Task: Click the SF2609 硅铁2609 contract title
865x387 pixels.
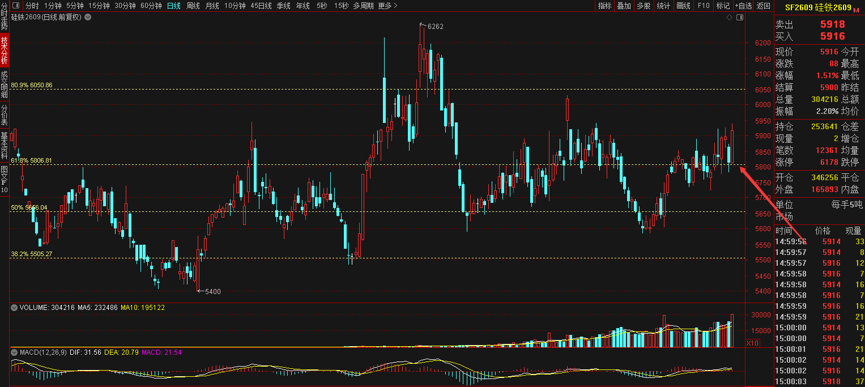Action: [x=818, y=7]
